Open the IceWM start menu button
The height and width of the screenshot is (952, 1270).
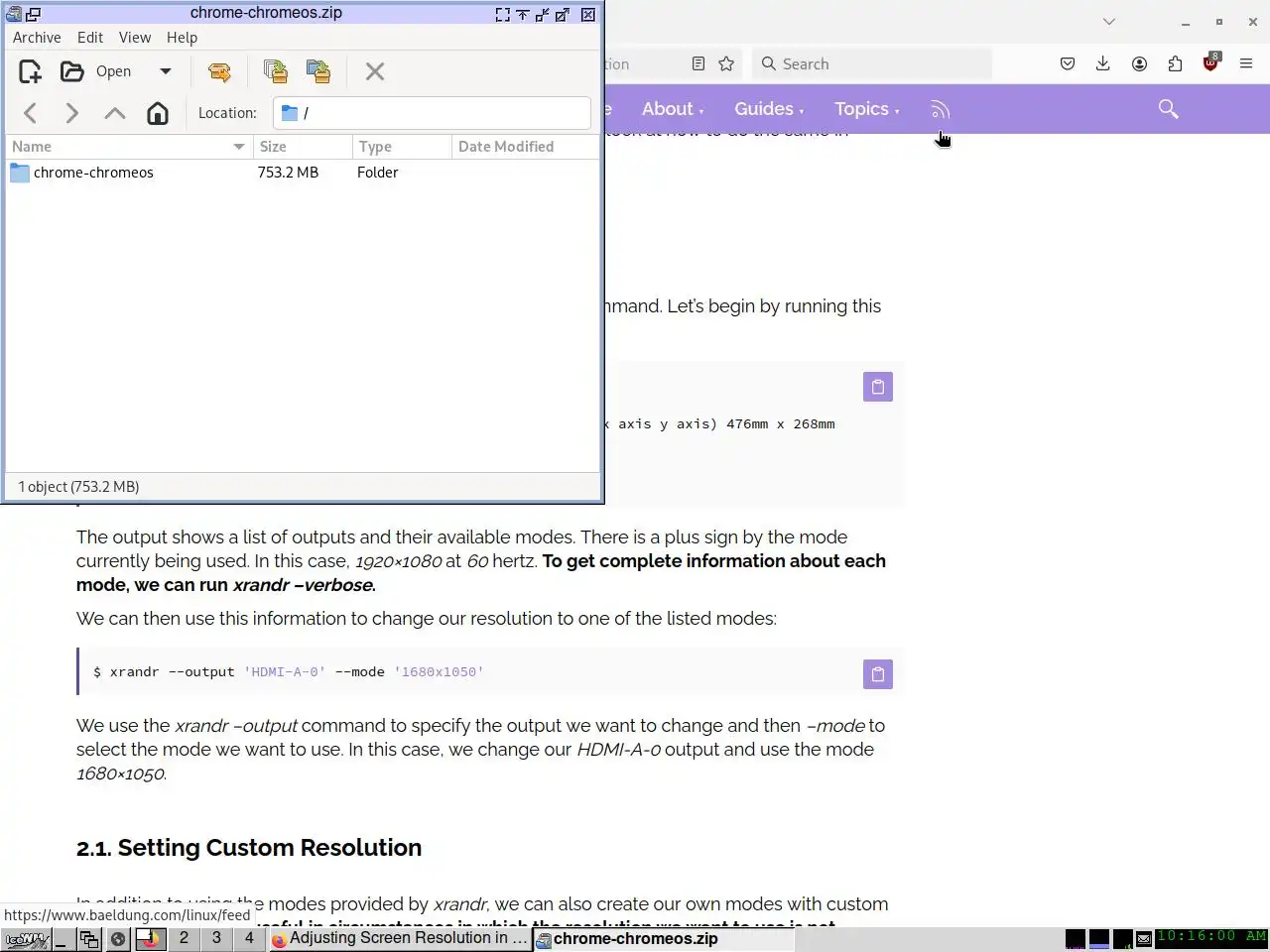pyautogui.click(x=27, y=939)
